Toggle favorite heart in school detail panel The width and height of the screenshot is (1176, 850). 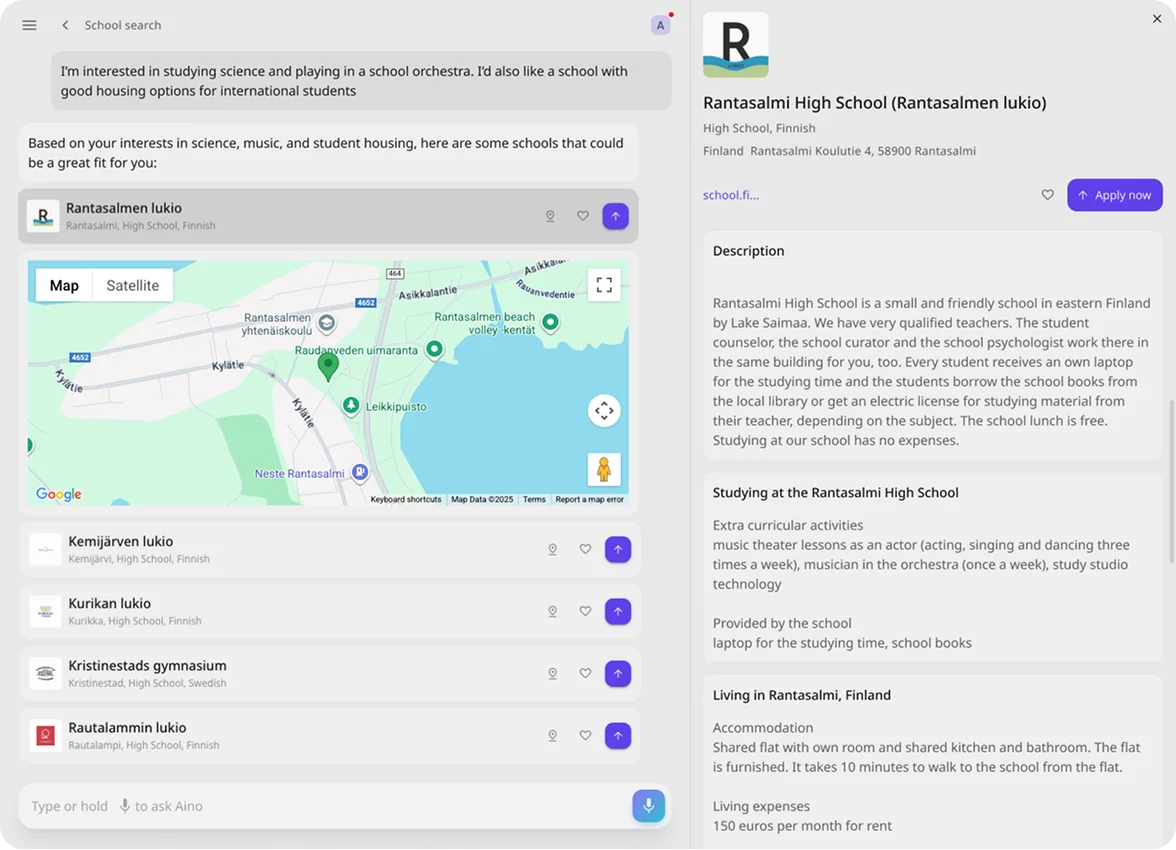pos(1048,195)
